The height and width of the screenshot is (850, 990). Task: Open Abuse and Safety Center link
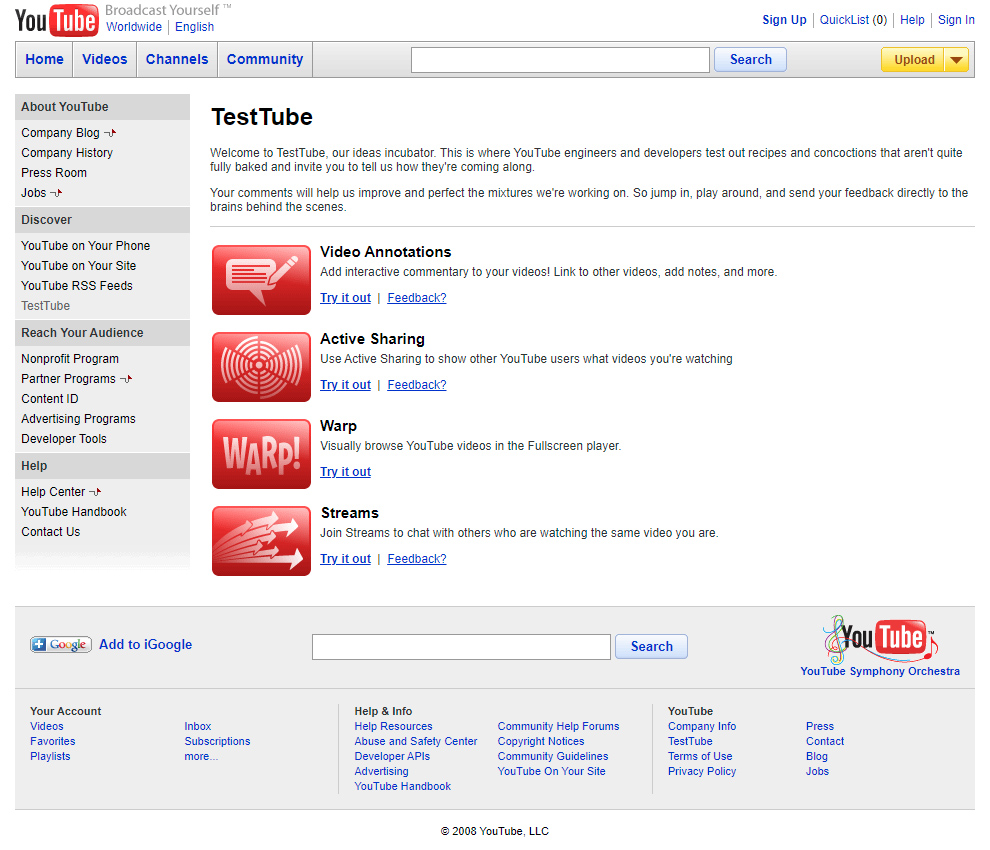point(415,741)
